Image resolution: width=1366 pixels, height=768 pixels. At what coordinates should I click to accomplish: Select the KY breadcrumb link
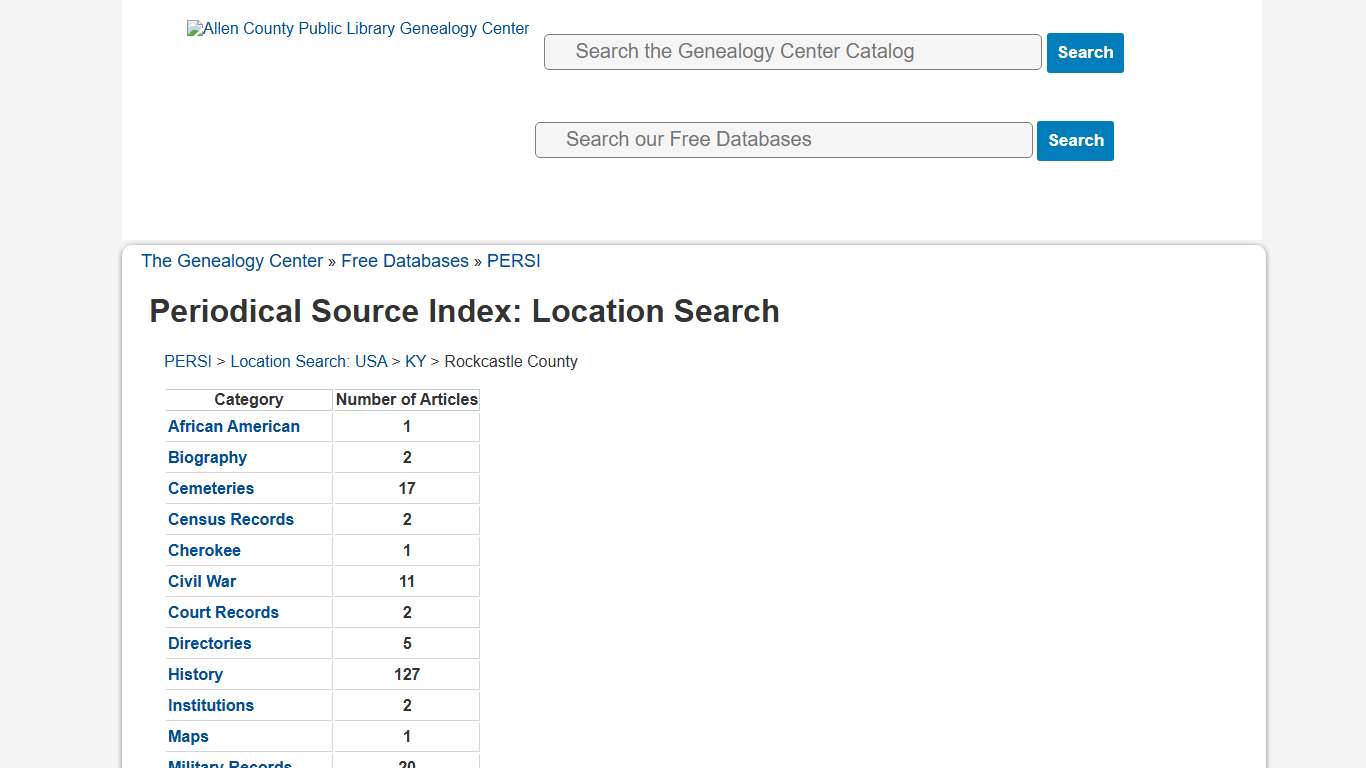pos(416,361)
